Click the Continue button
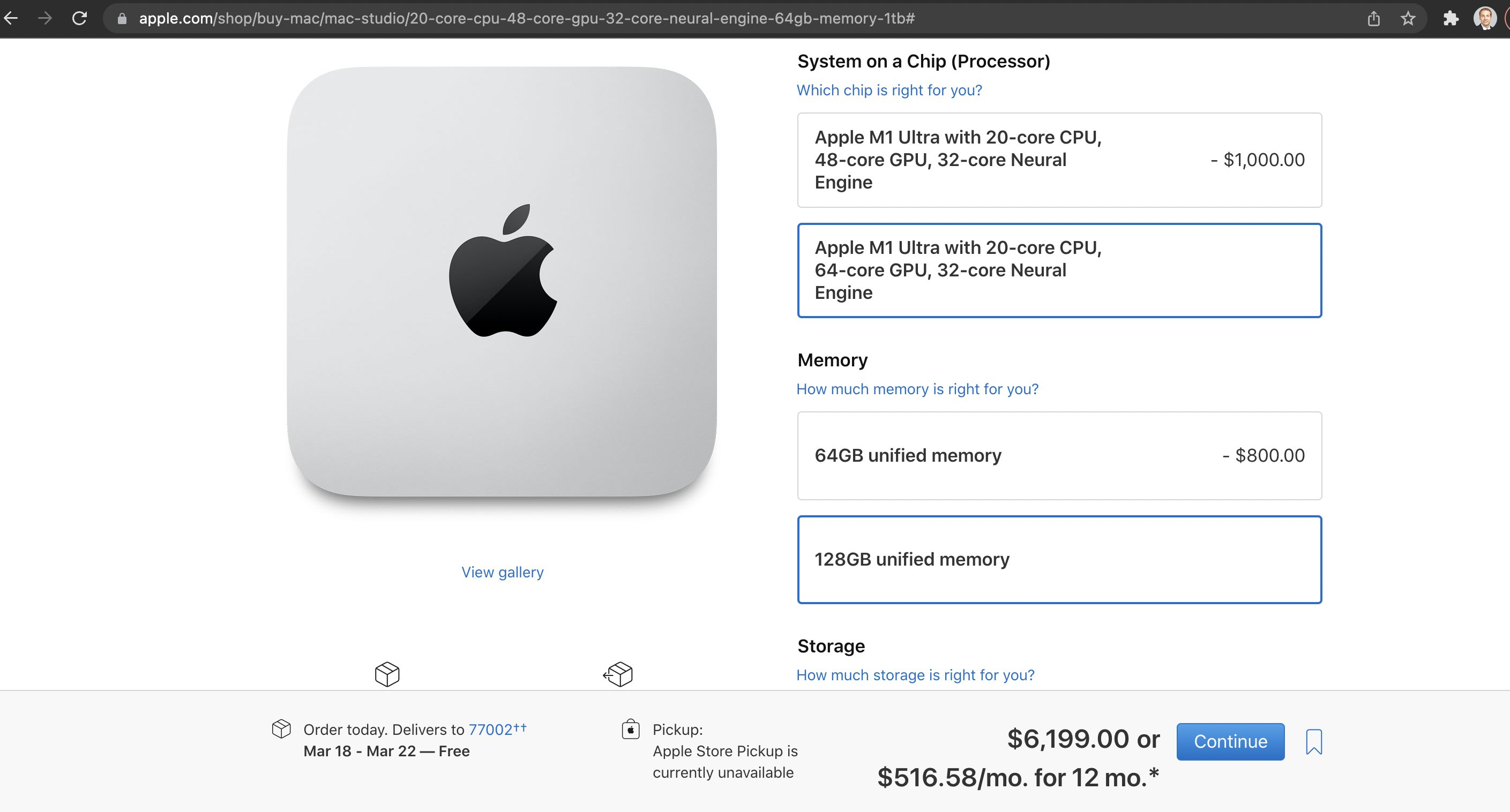Screen dimensions: 1510x812 point(1230,742)
